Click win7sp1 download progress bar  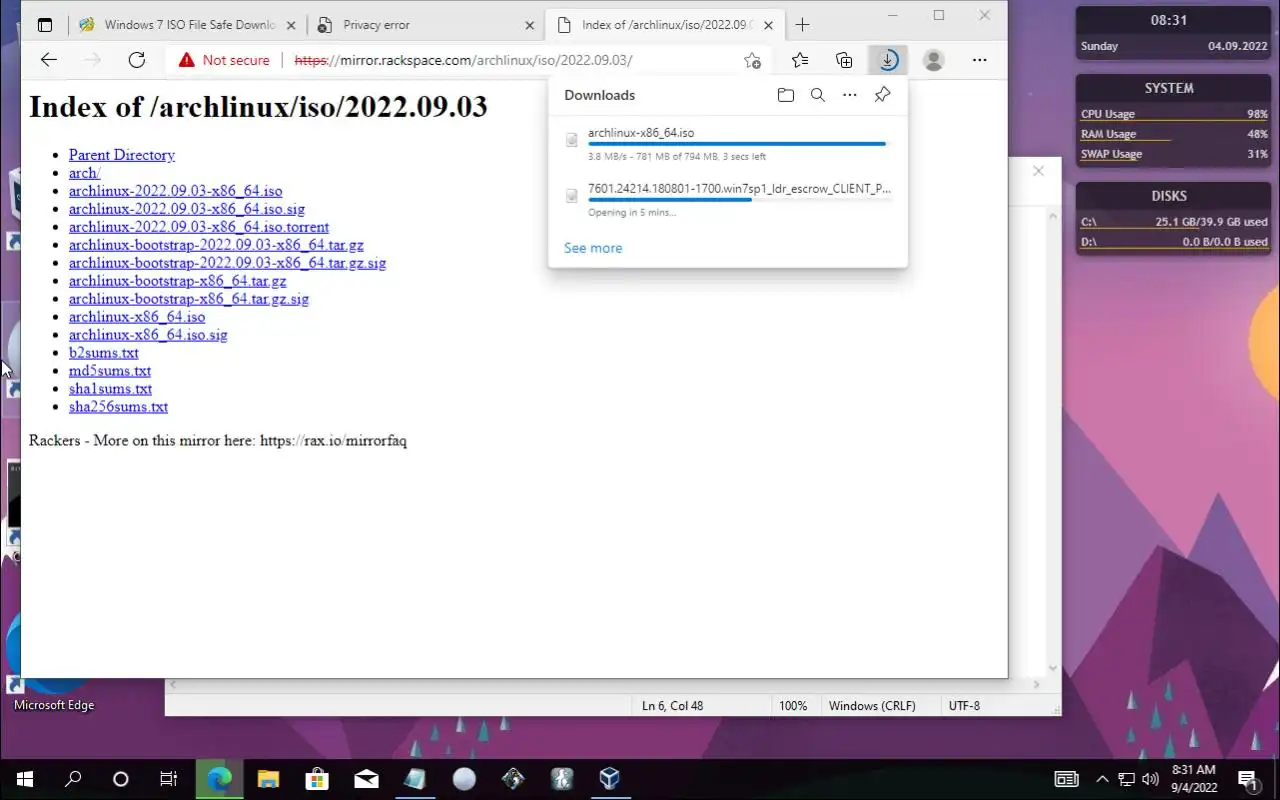tap(739, 200)
